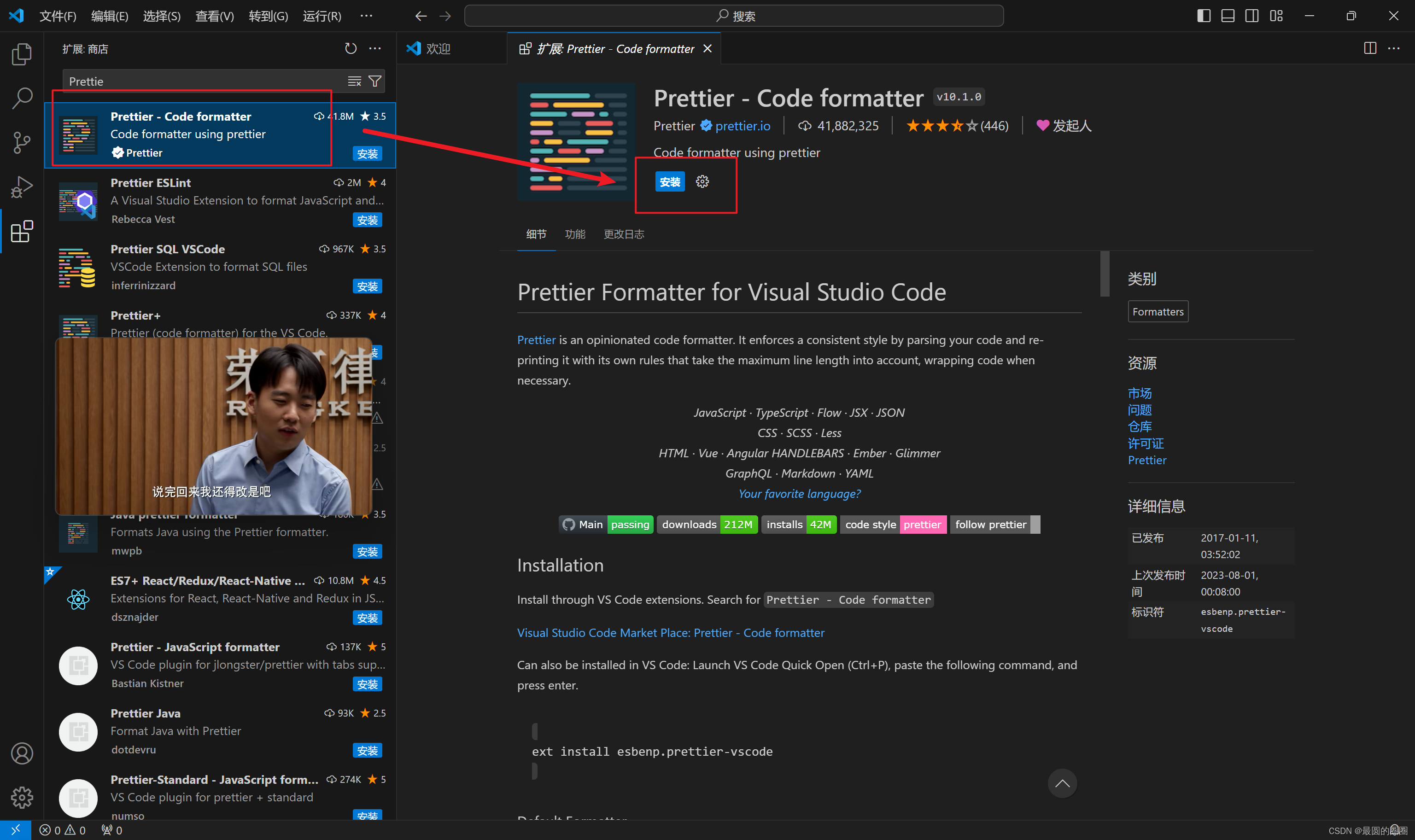Open the extensions view more actions menu
Screen dimensions: 1415x840
(x=374, y=49)
